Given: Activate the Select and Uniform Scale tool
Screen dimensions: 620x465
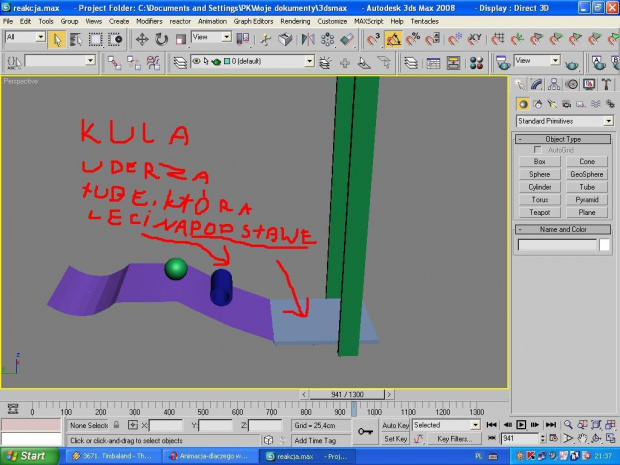Looking at the screenshot, I should (181, 40).
